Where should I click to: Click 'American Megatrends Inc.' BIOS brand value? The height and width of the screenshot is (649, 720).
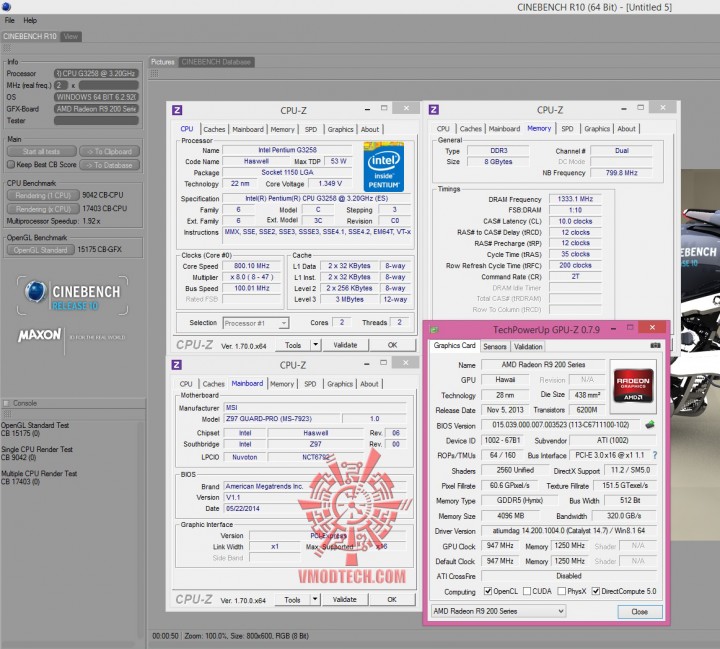coord(315,486)
